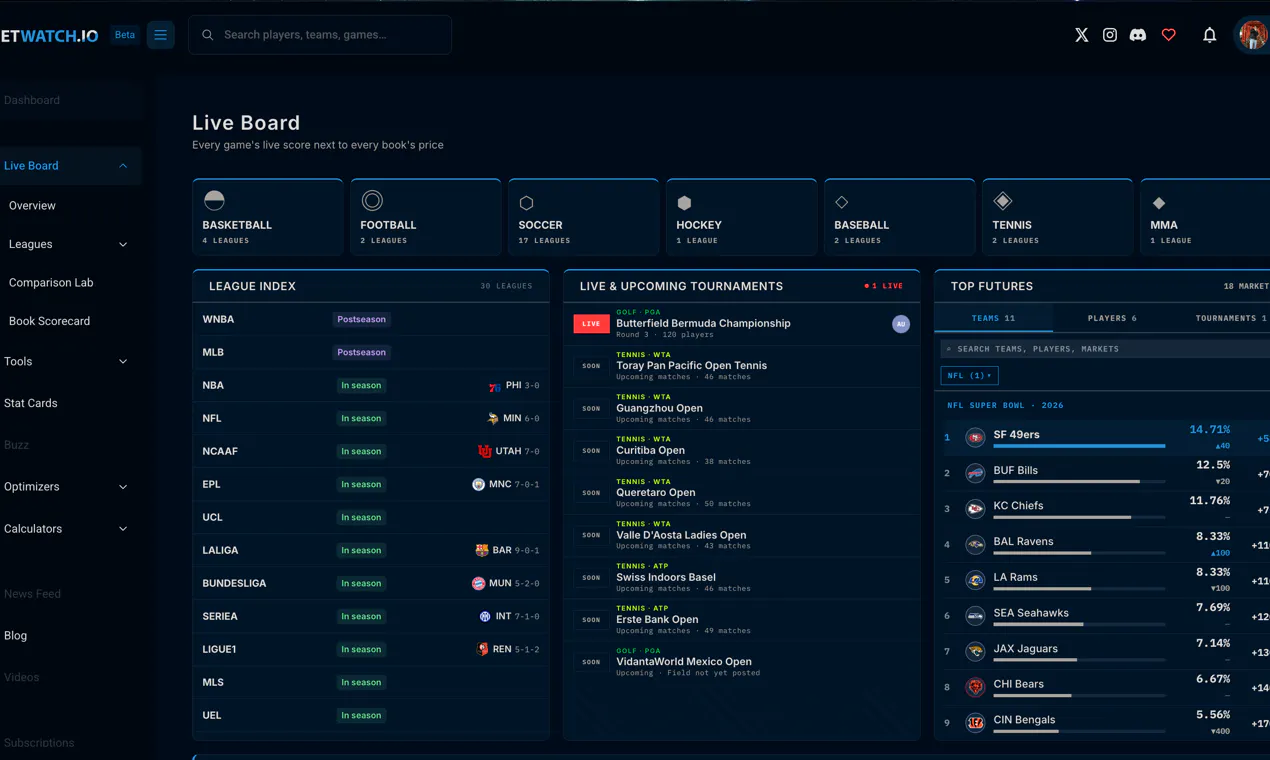
Task: Open the user profile avatar
Action: pos(1252,35)
